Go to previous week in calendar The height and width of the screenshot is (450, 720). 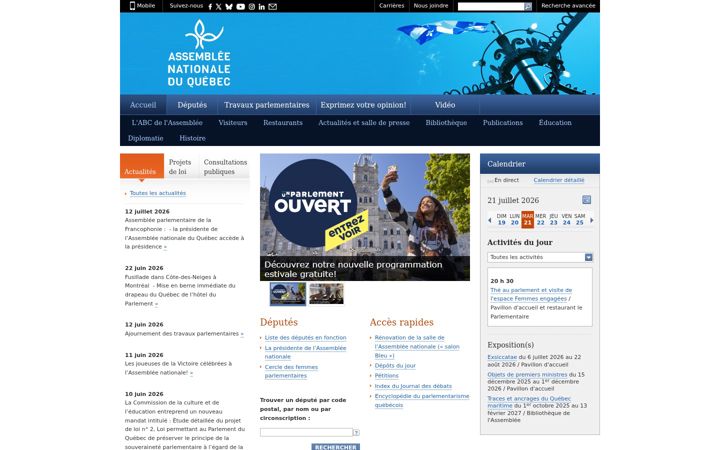pyautogui.click(x=489, y=220)
